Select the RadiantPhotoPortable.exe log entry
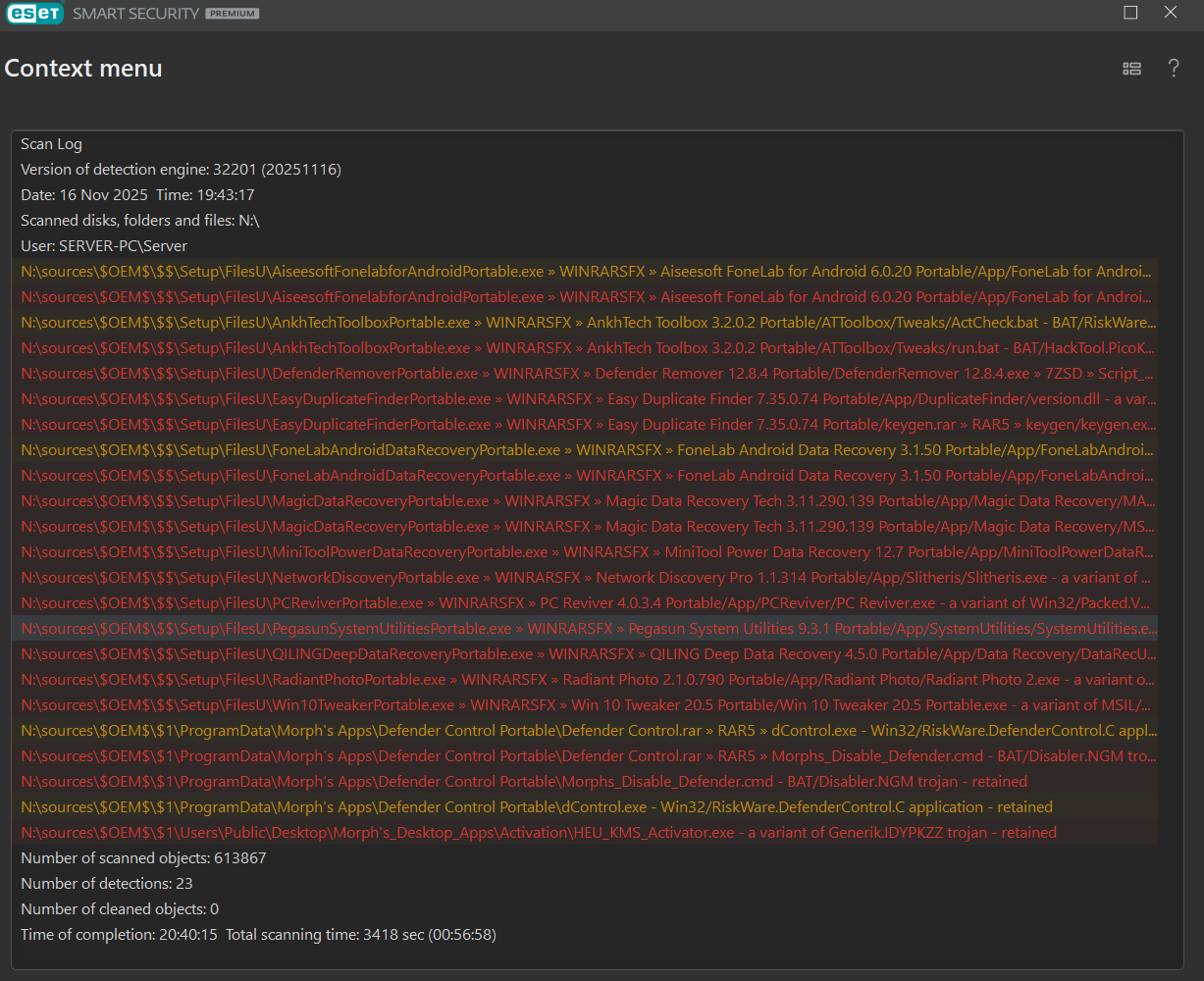Image resolution: width=1204 pixels, height=981 pixels. pyautogui.click(x=587, y=680)
